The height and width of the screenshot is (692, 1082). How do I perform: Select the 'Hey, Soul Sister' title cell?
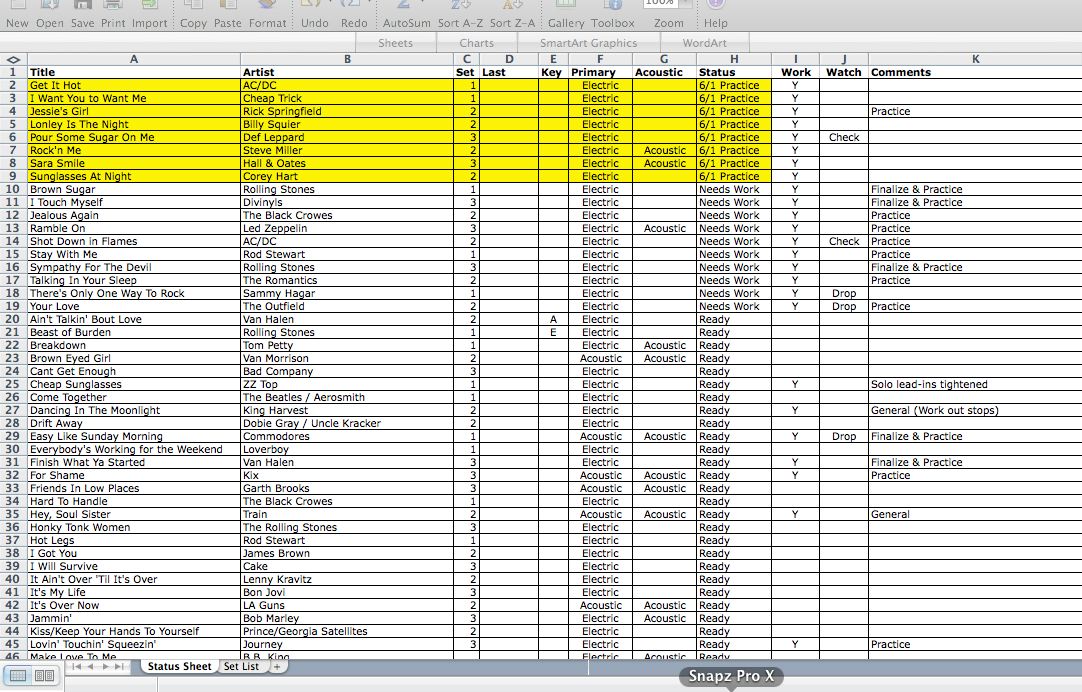pos(134,514)
